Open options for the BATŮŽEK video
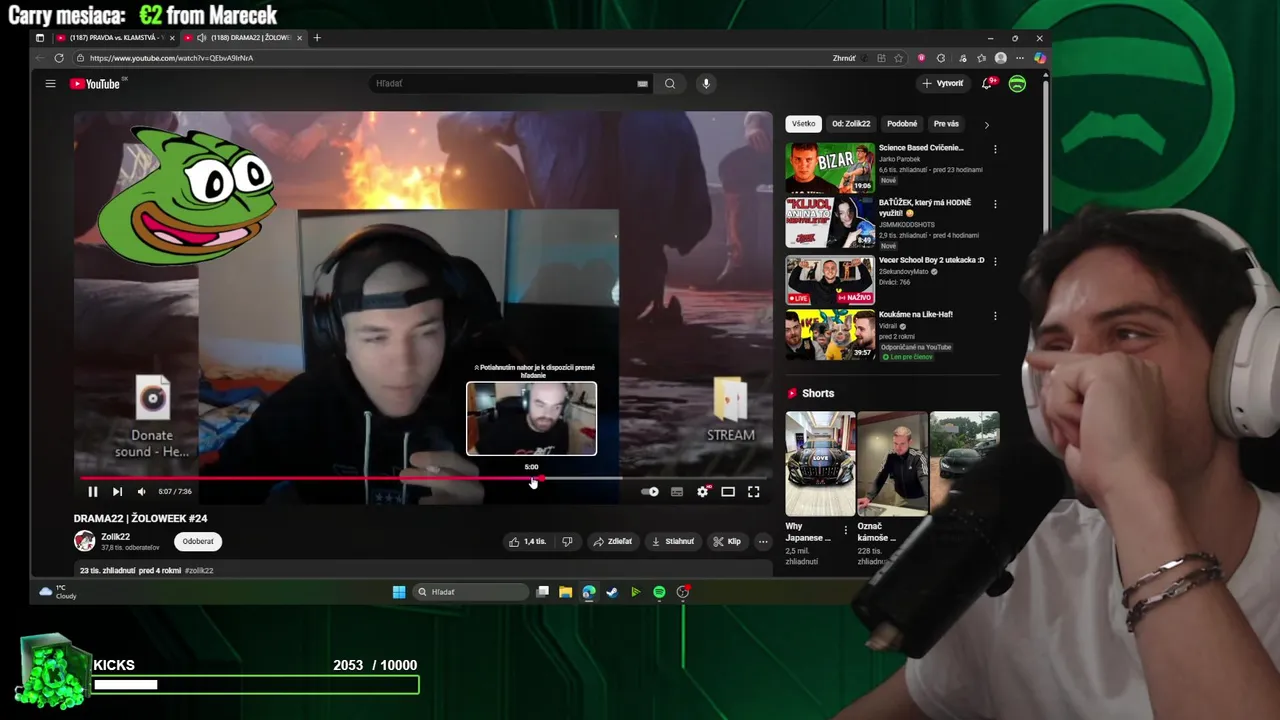Screen dimensions: 1280x720 995,204
